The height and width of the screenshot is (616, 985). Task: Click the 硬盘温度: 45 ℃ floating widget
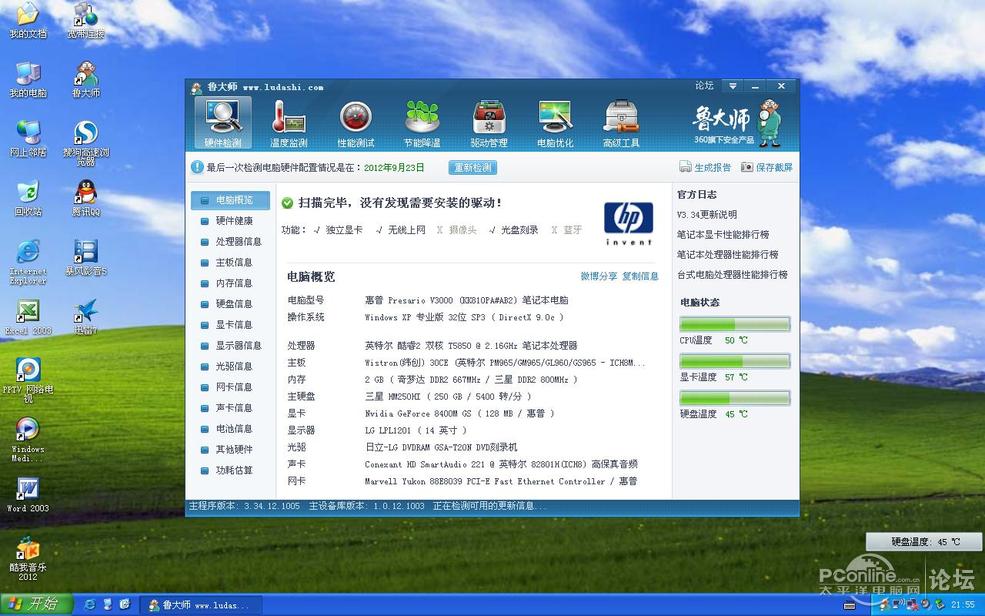tap(924, 541)
